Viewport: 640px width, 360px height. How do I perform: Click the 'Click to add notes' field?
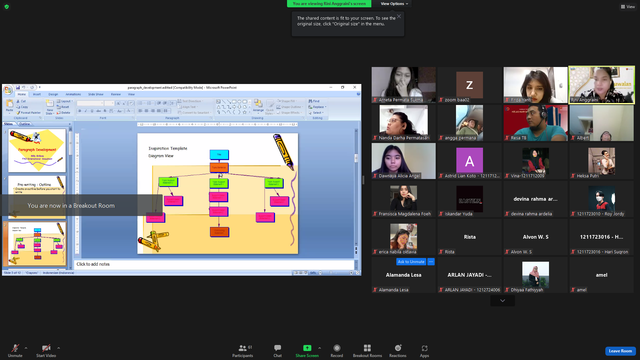(x=215, y=264)
